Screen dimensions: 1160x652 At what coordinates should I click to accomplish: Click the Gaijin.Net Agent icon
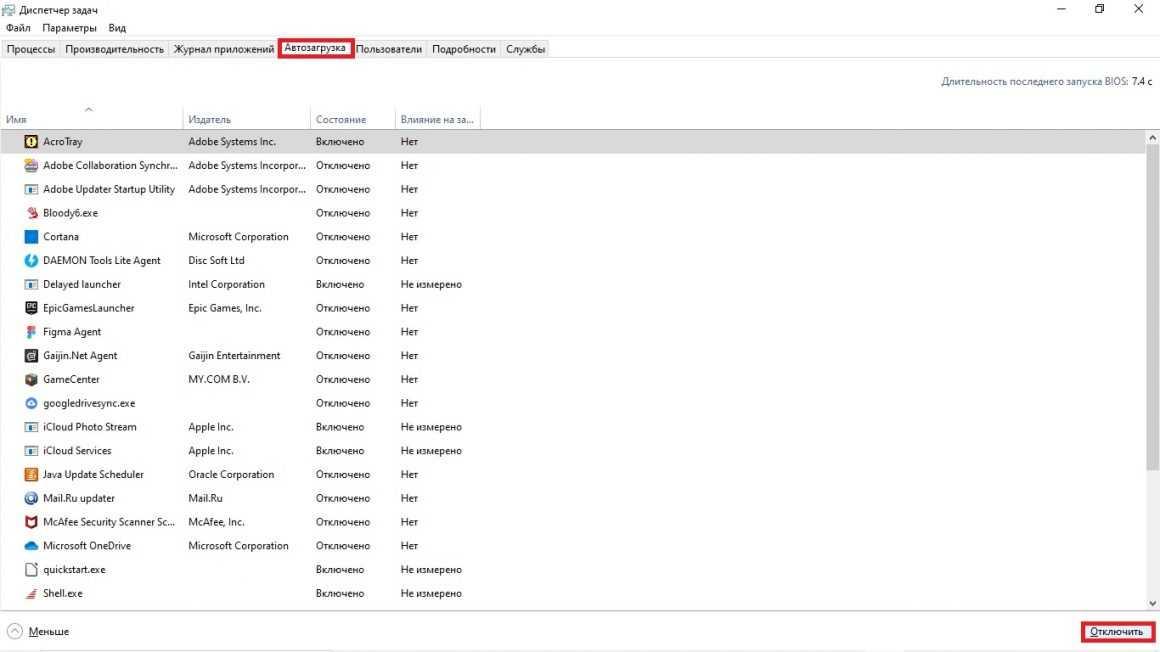click(31, 355)
